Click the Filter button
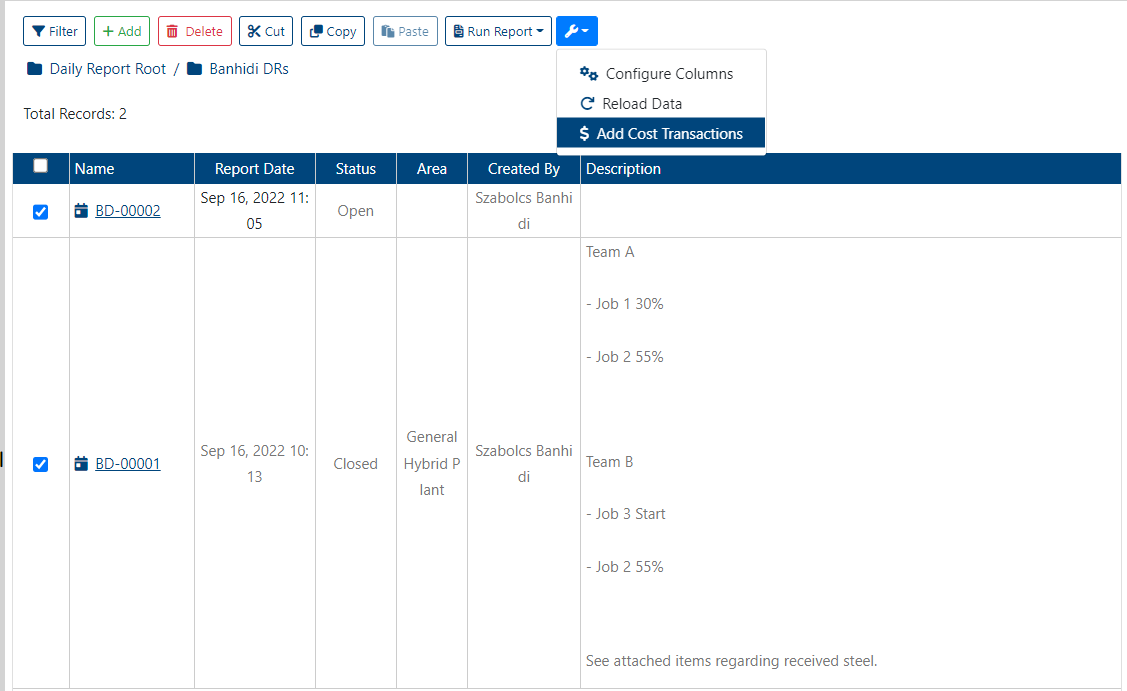The height and width of the screenshot is (691, 1127). coord(55,31)
